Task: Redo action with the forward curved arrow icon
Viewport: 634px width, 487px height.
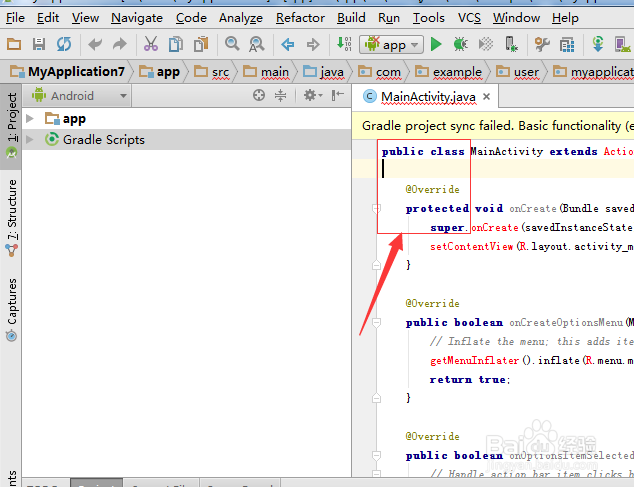Action: 120,44
